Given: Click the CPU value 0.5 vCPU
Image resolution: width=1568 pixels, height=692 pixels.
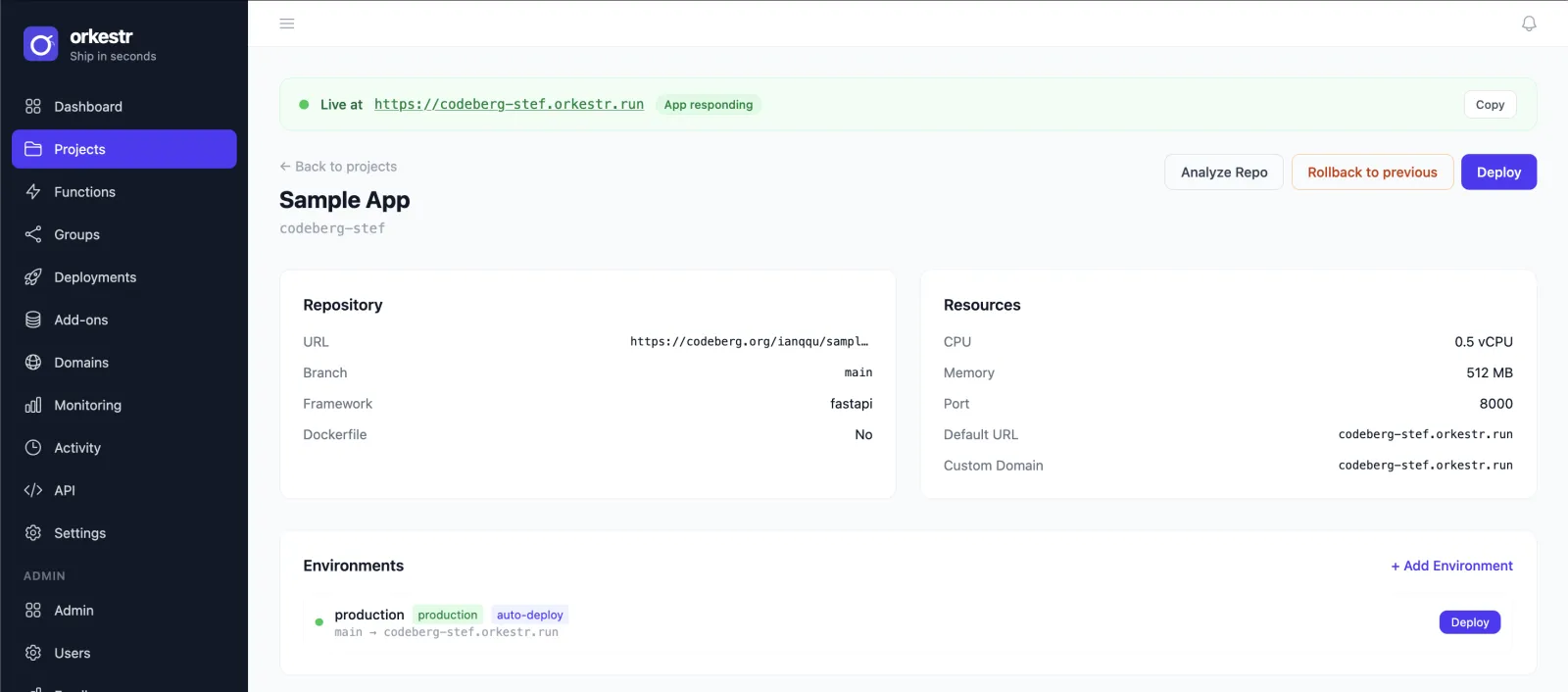Looking at the screenshot, I should pos(1484,342).
